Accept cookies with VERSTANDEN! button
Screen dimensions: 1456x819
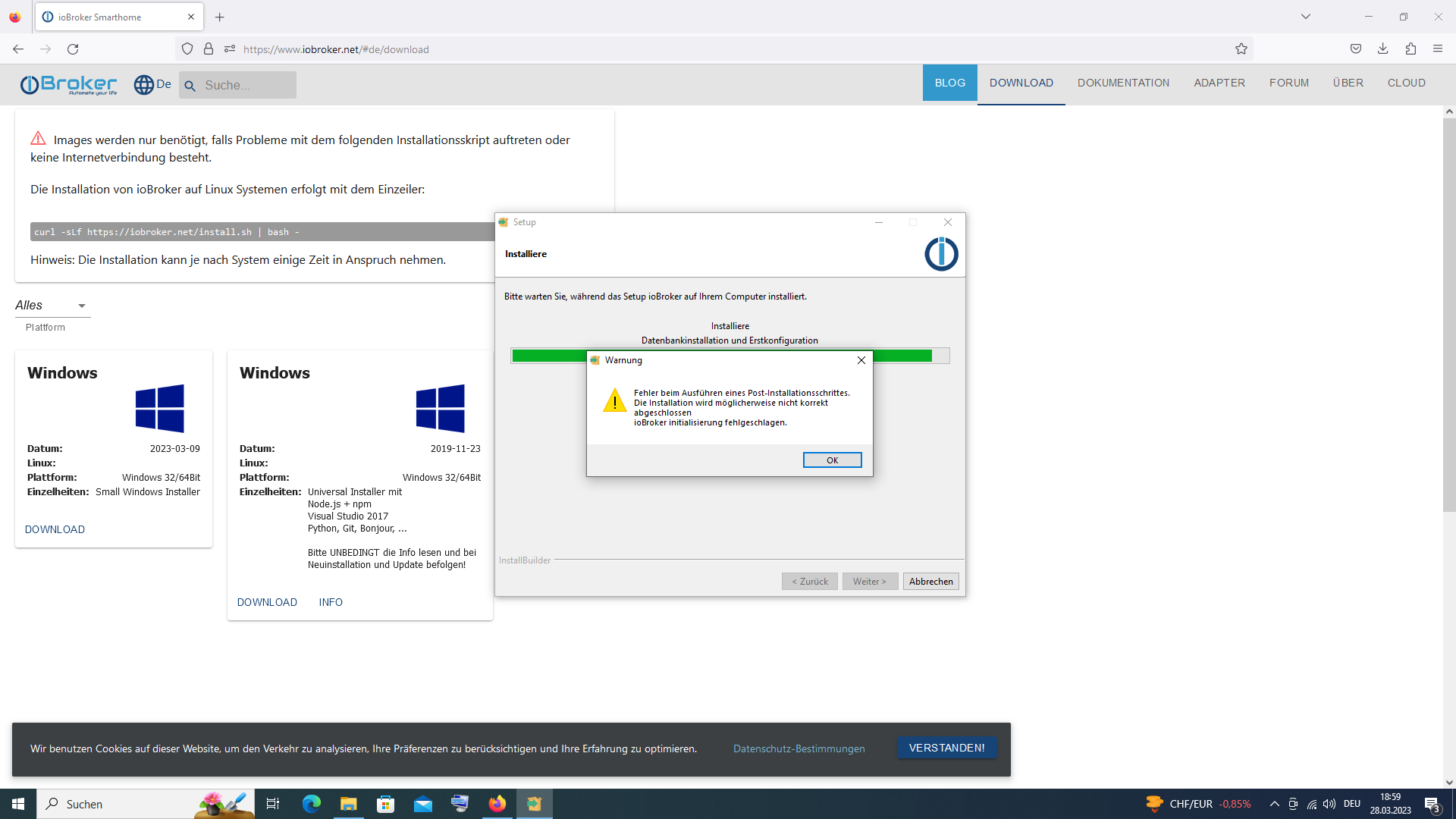coord(947,748)
